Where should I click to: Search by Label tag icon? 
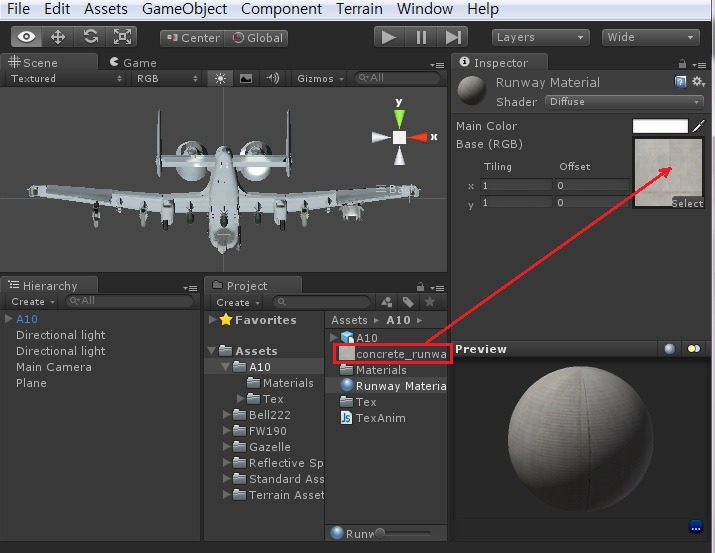pos(408,302)
